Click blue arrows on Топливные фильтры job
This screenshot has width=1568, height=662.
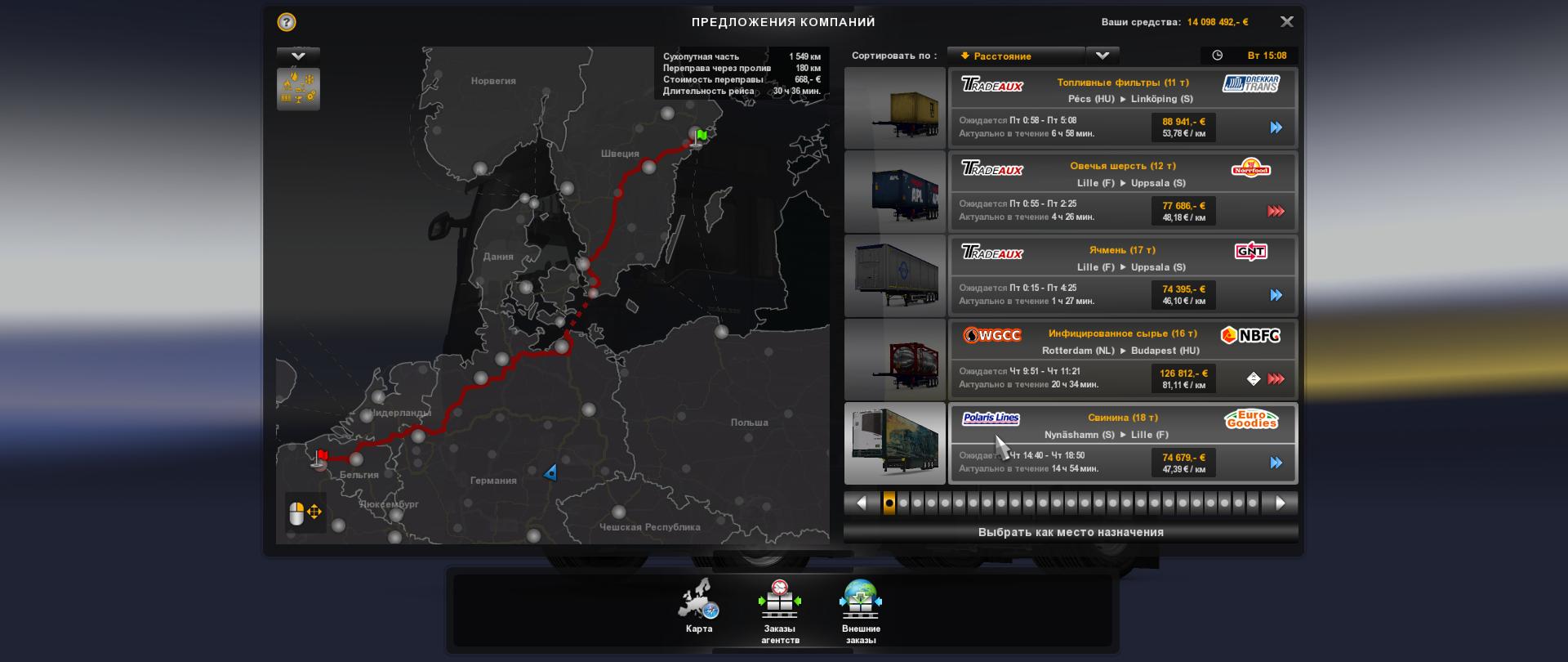tap(1276, 127)
